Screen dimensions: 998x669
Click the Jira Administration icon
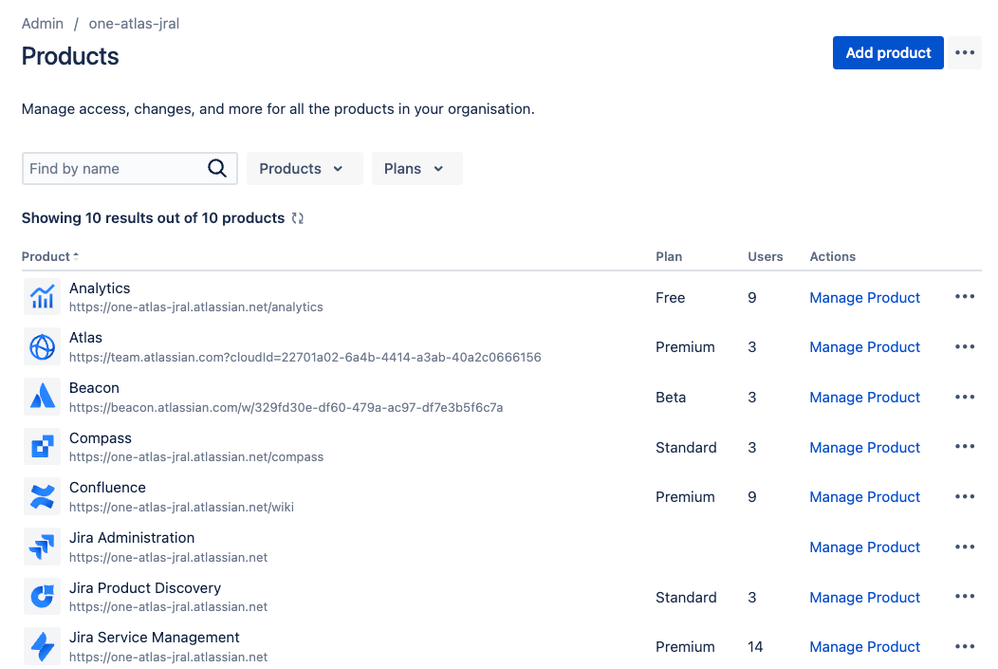tap(42, 547)
